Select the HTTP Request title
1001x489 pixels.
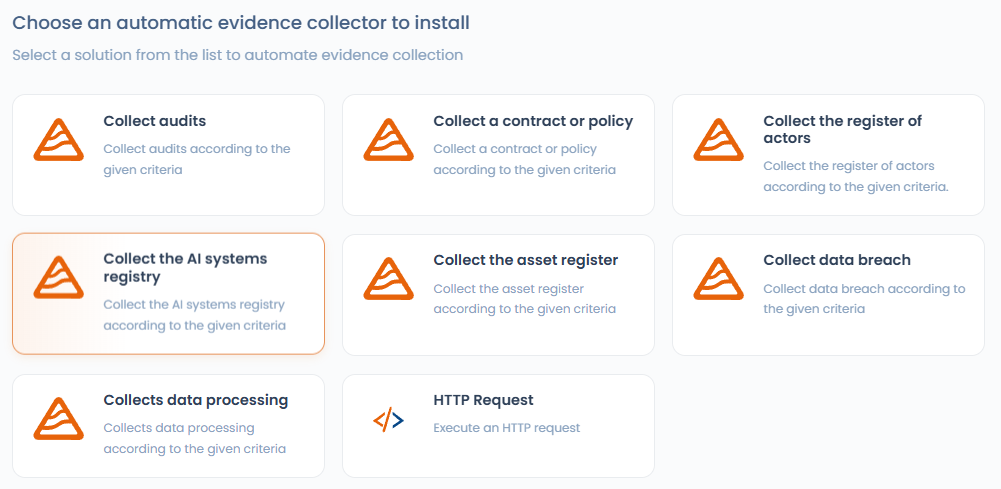point(483,400)
